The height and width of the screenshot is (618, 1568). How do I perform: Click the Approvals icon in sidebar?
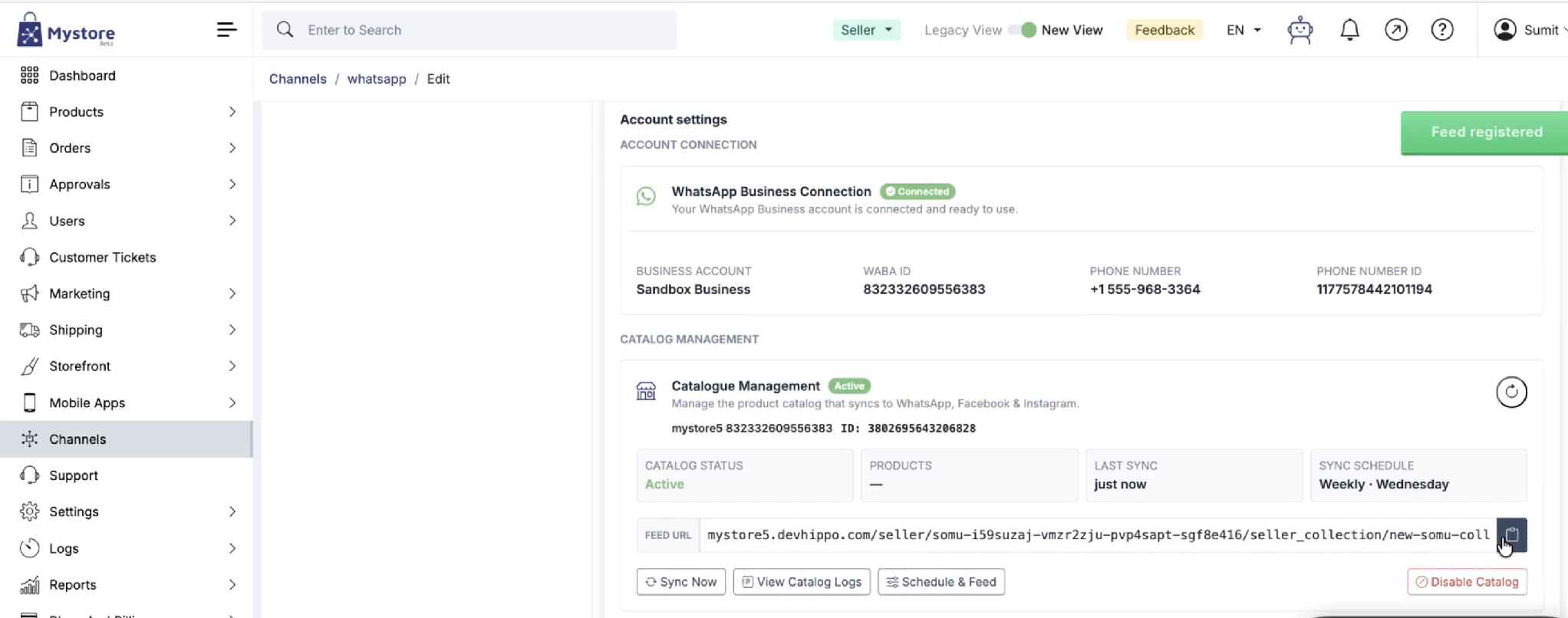tap(29, 184)
